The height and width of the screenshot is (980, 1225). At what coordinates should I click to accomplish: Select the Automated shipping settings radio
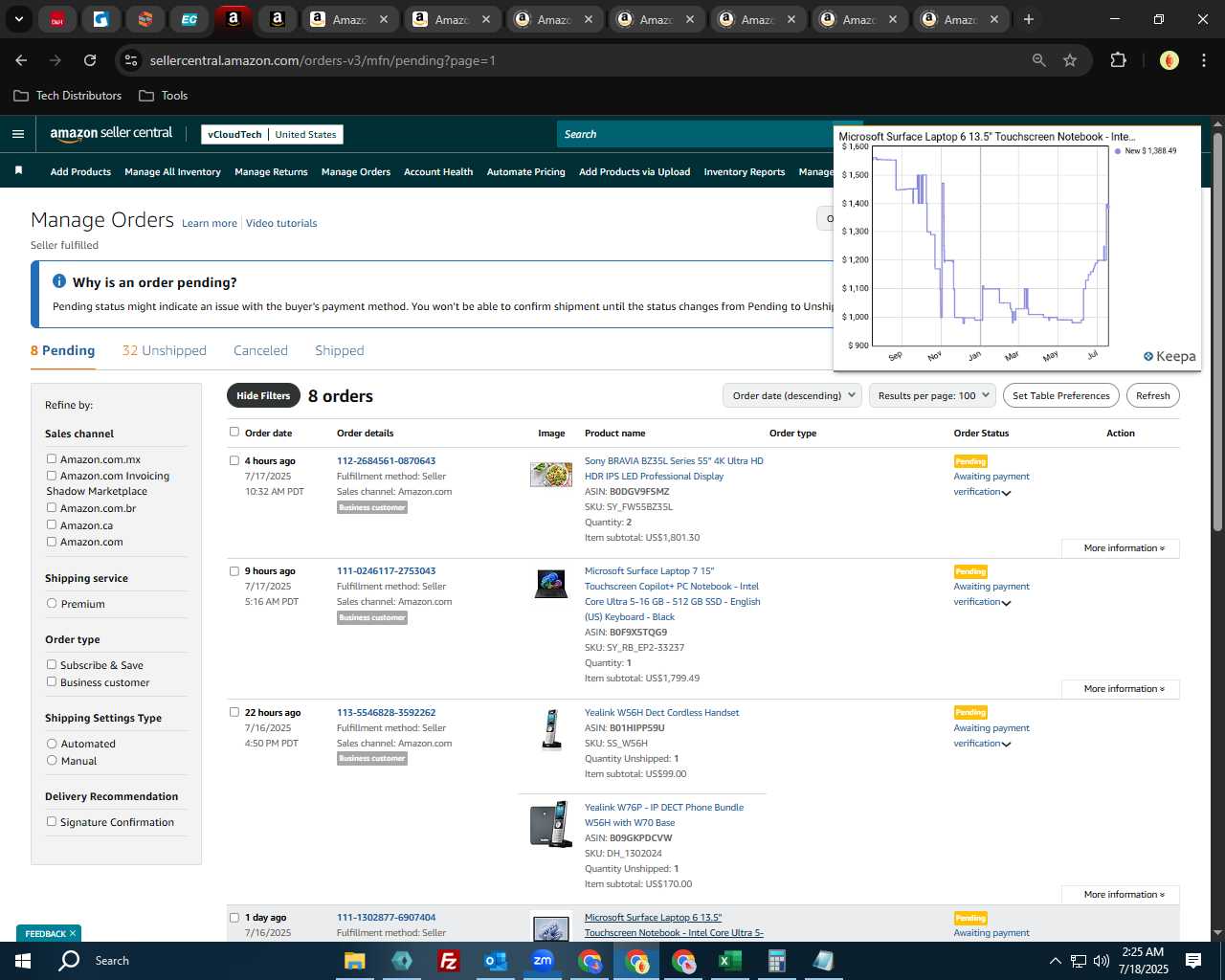point(52,743)
